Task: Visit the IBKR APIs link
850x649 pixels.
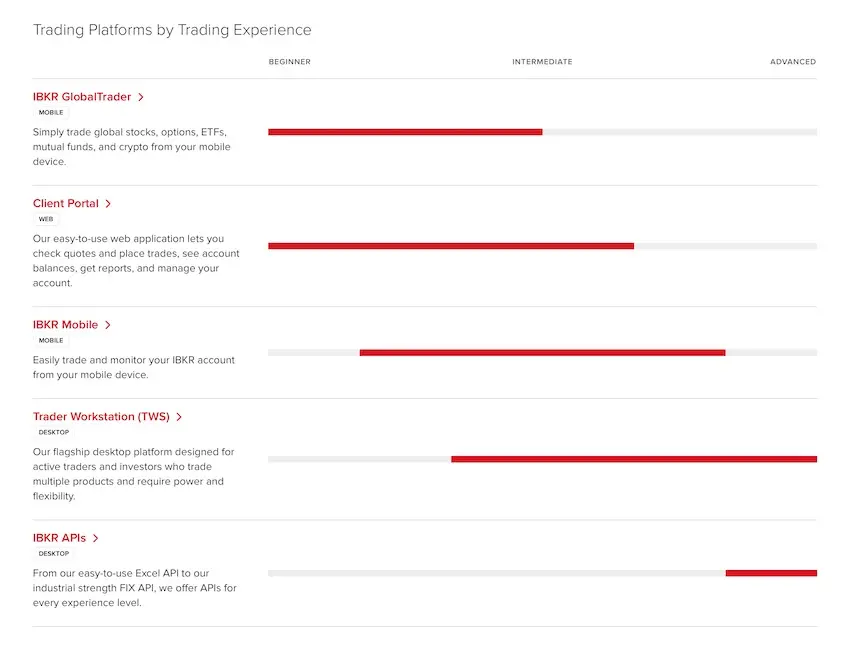Action: point(59,538)
